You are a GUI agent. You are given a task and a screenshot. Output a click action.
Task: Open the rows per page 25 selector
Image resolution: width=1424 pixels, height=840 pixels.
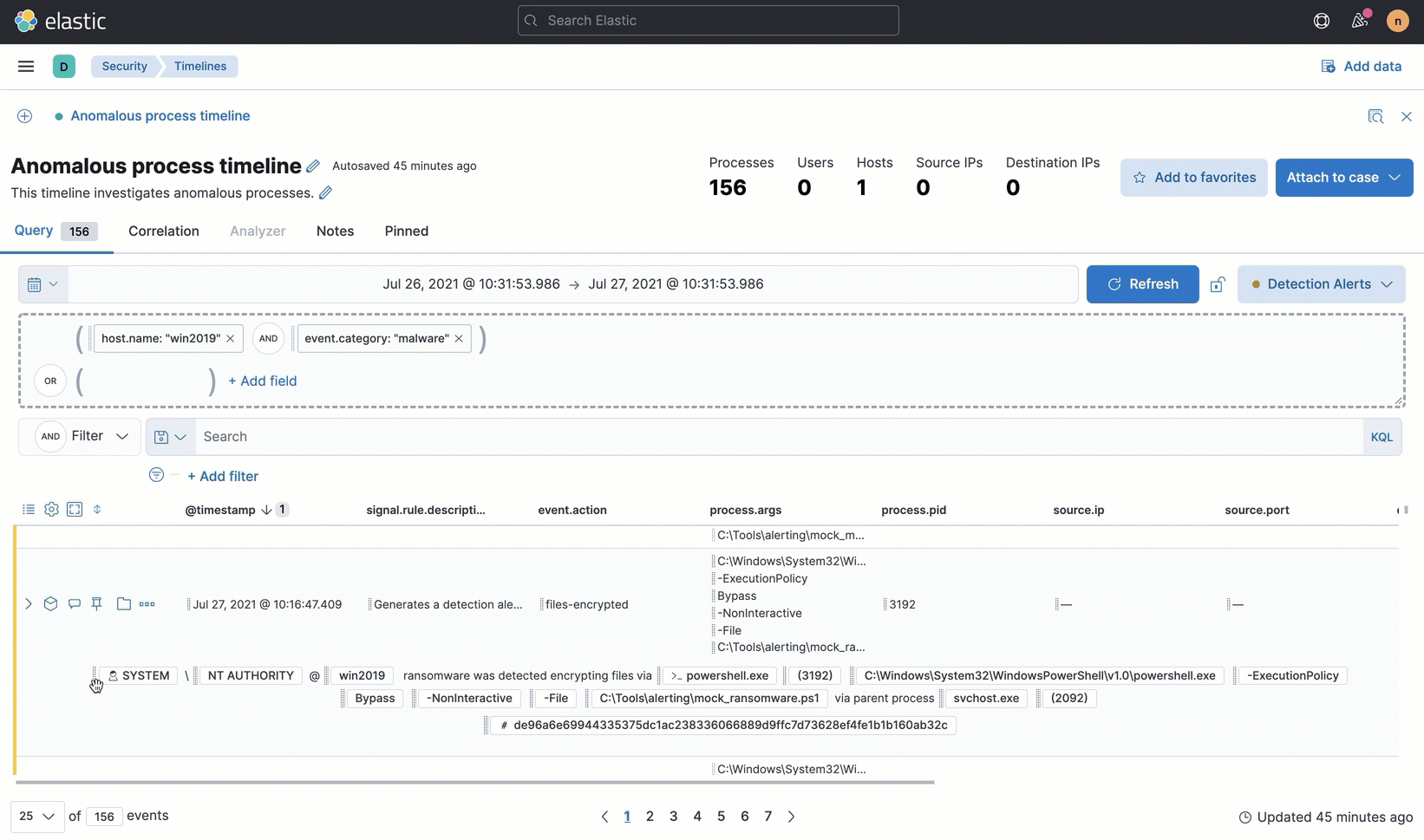coord(36,816)
